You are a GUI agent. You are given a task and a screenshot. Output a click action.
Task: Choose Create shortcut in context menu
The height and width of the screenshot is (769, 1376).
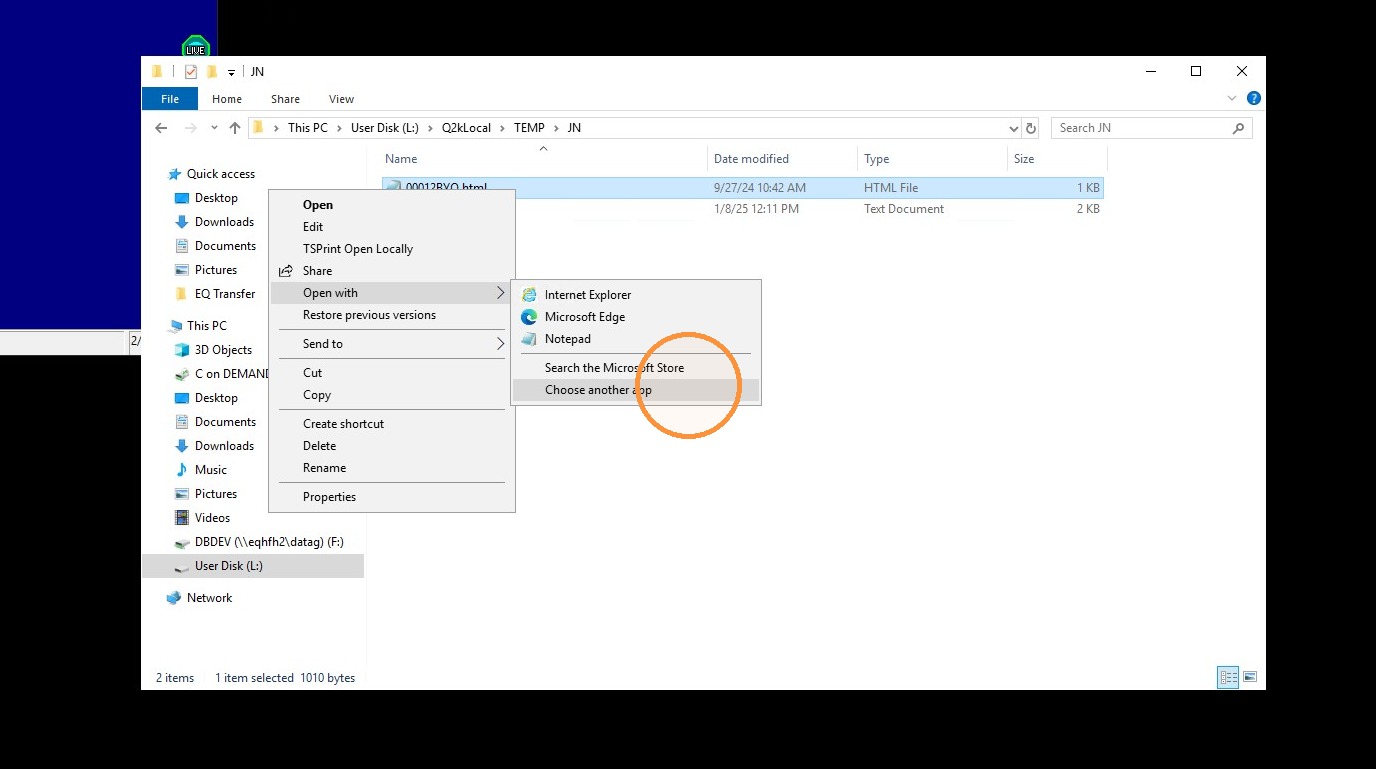point(392,424)
